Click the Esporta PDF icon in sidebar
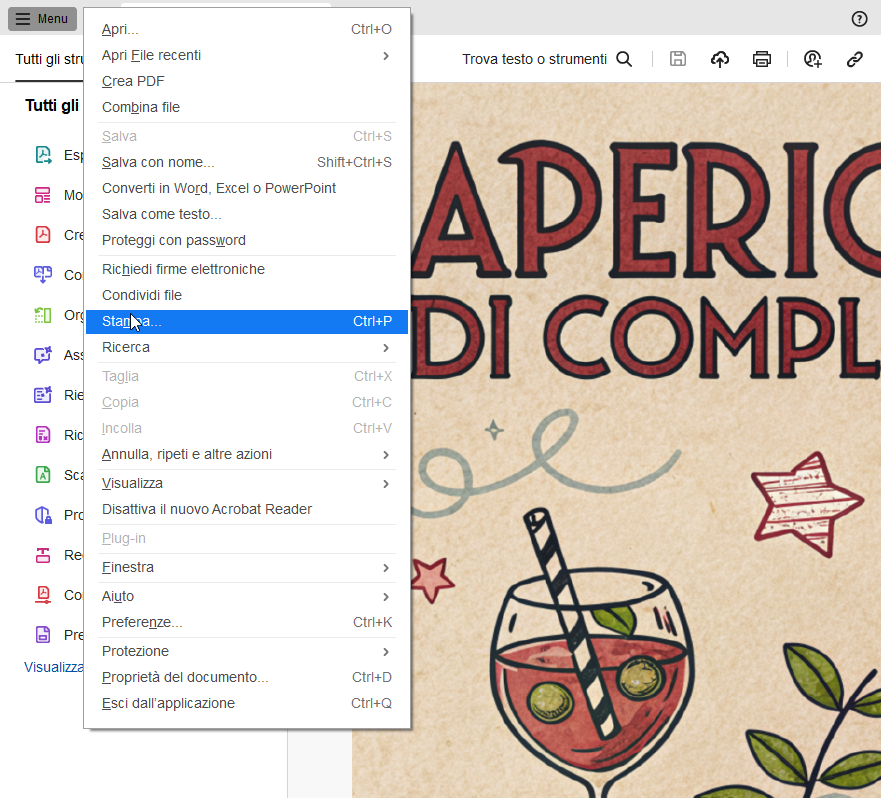This screenshot has height=798, width=881. tap(43, 155)
